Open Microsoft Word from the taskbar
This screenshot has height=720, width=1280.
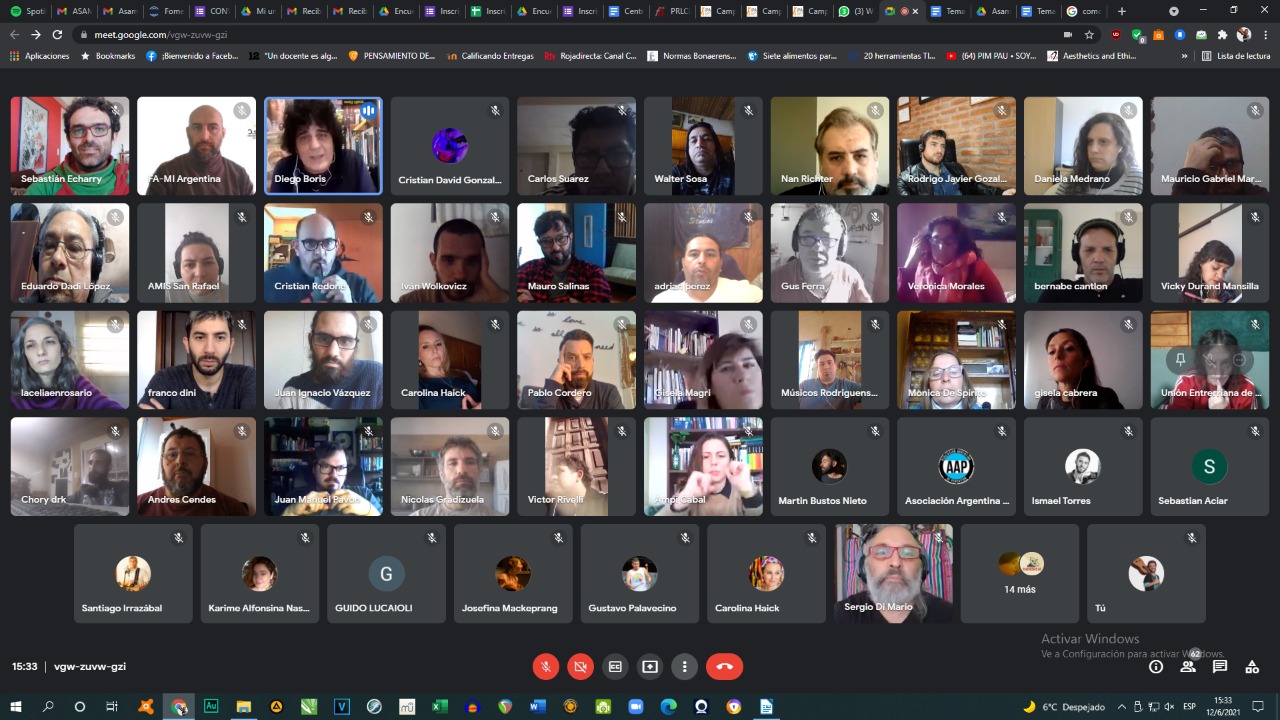[x=537, y=707]
